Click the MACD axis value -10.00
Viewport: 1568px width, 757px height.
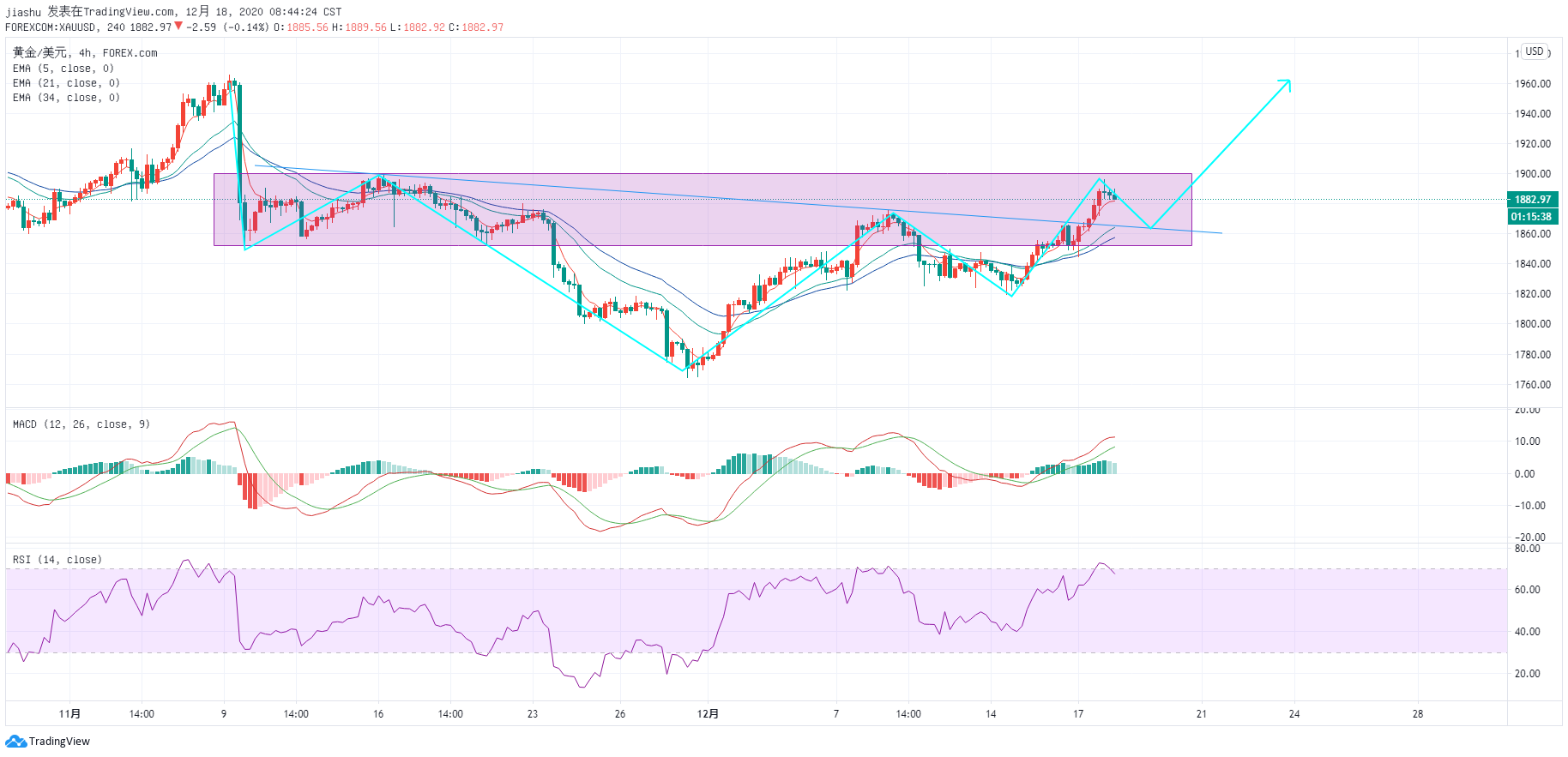[x=1529, y=506]
